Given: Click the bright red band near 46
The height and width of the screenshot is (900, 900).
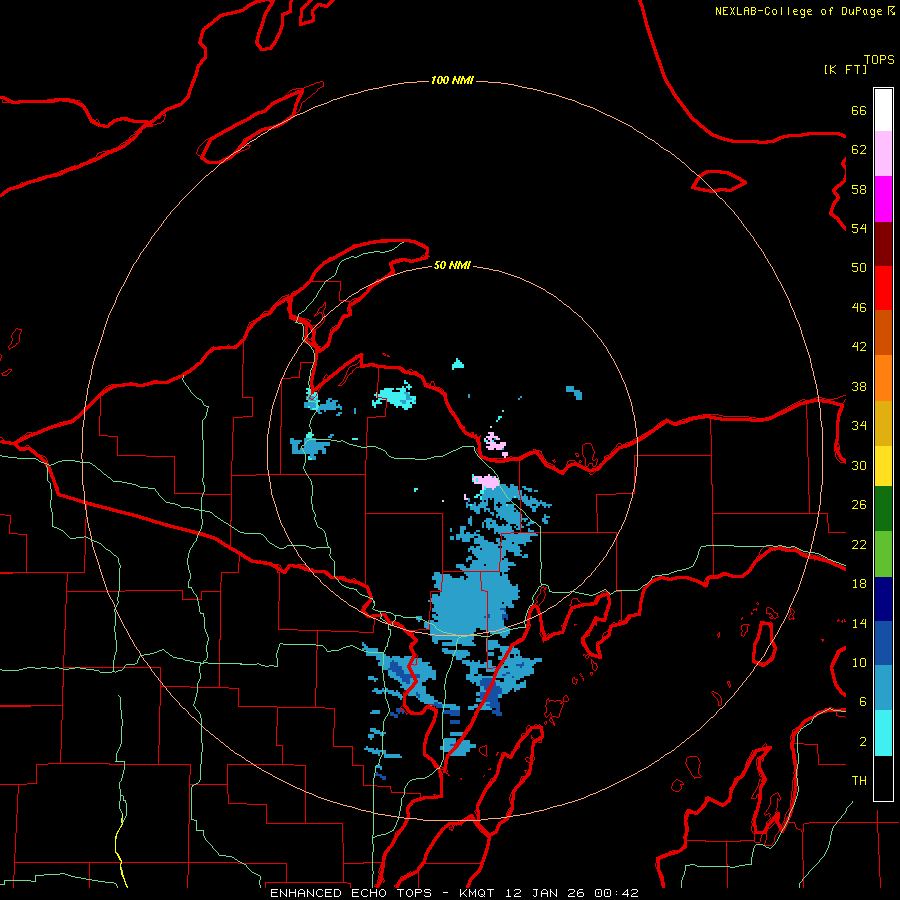Looking at the screenshot, I should coord(883,289).
